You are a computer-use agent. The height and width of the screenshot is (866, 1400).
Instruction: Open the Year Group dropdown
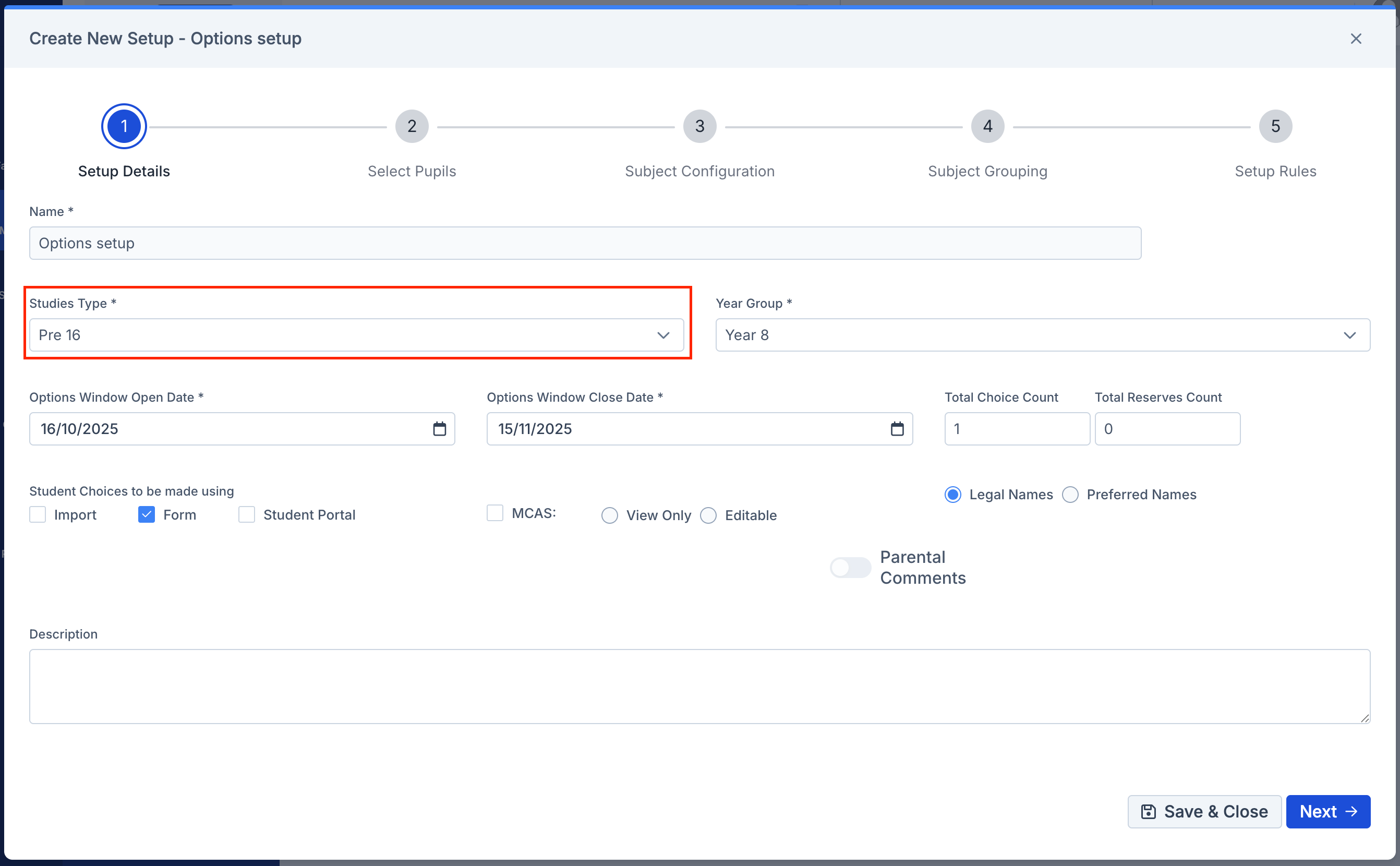click(1042, 334)
